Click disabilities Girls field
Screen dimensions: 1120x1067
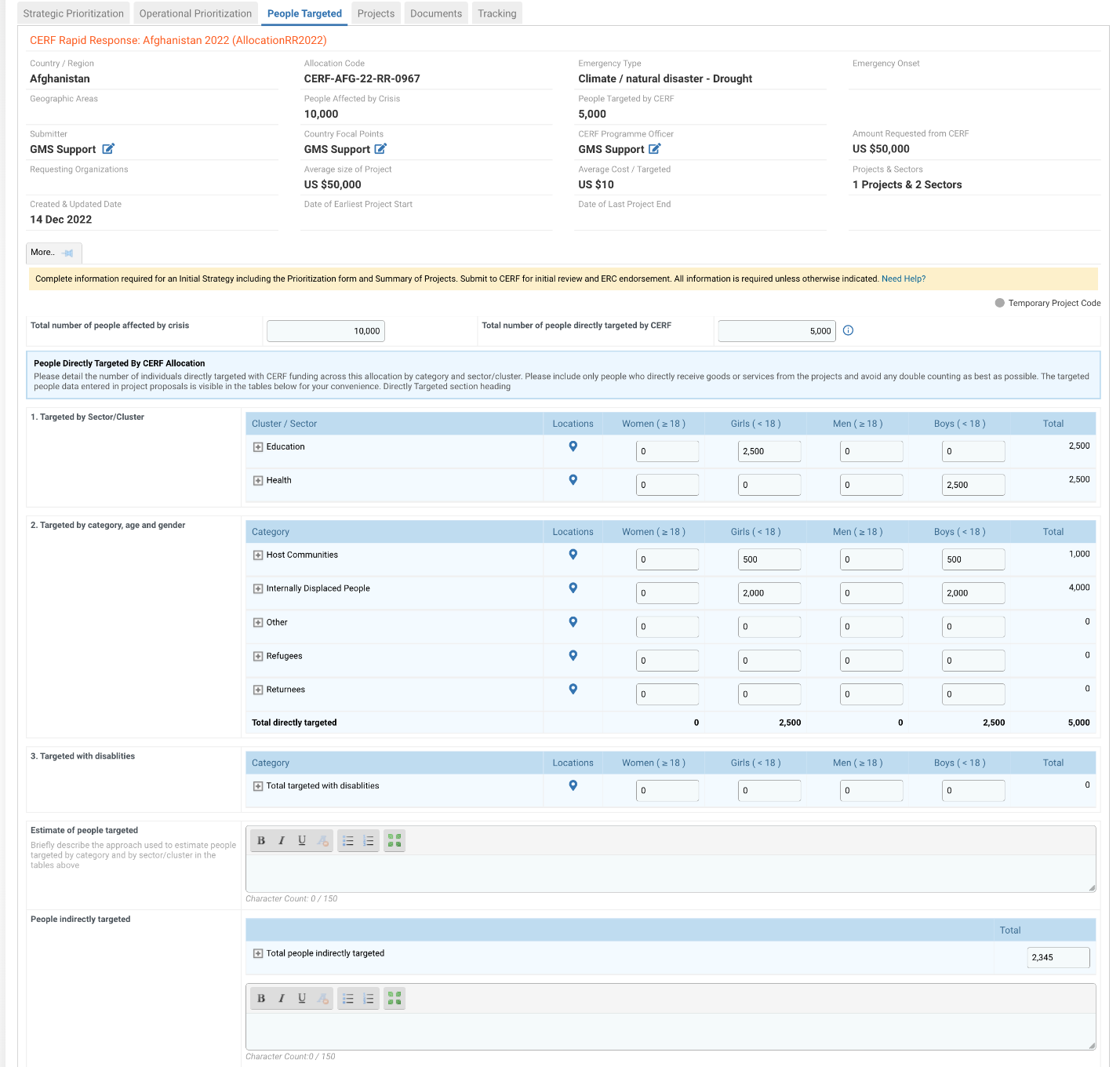(769, 791)
